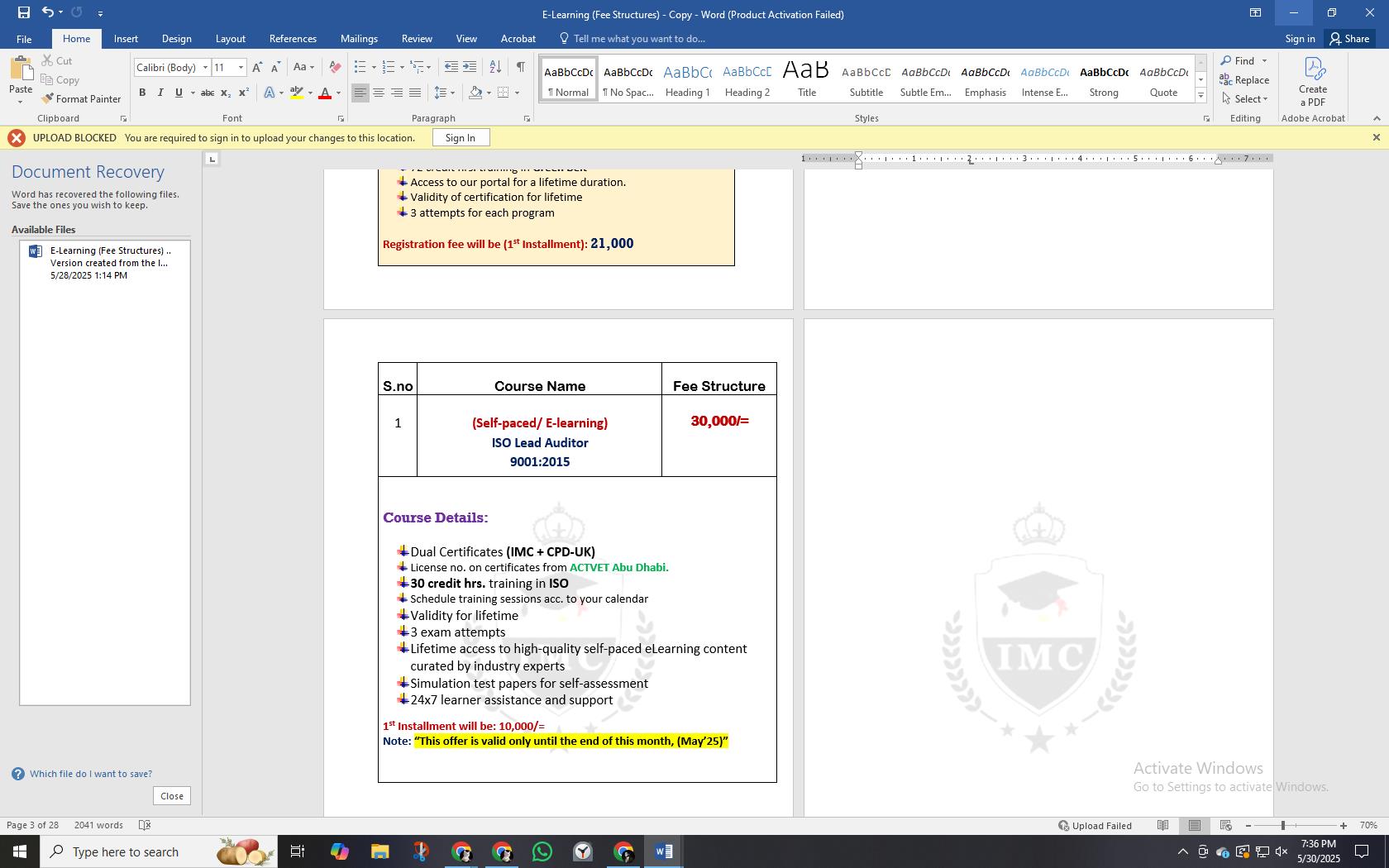Apply numbered list formatting

coord(389,67)
